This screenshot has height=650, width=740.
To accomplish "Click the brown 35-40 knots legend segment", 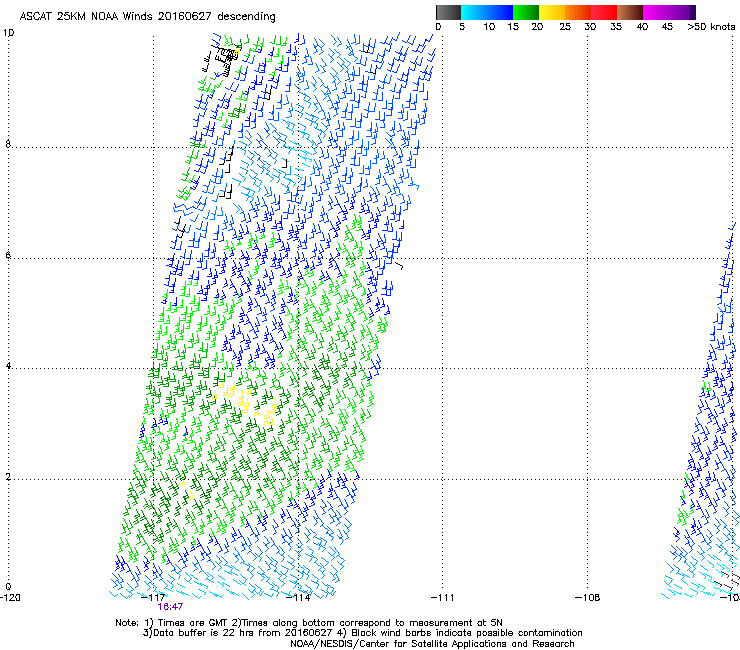I will coord(630,12).
